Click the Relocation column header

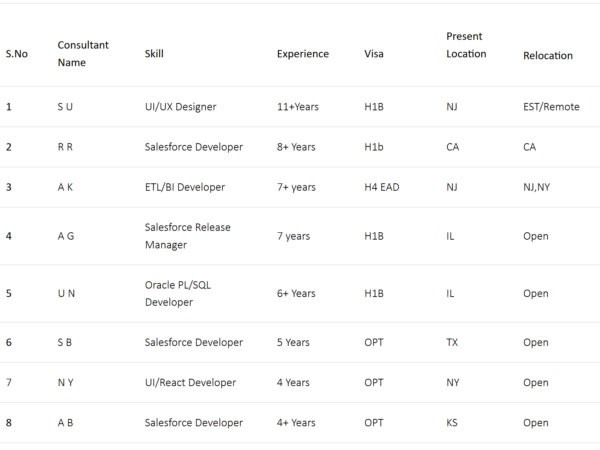point(548,56)
